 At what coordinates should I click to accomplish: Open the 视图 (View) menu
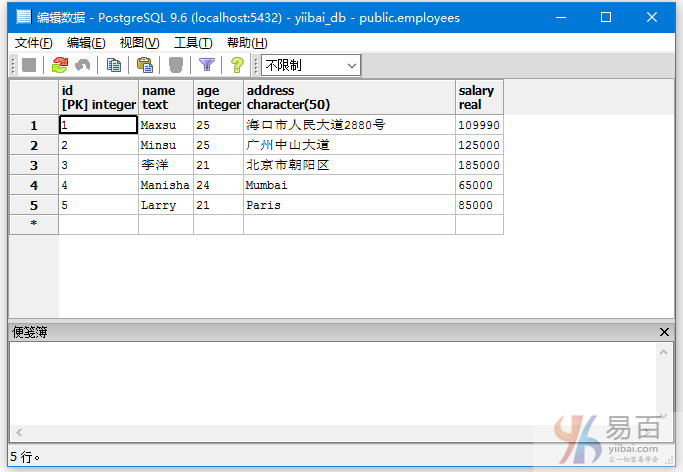click(x=139, y=42)
